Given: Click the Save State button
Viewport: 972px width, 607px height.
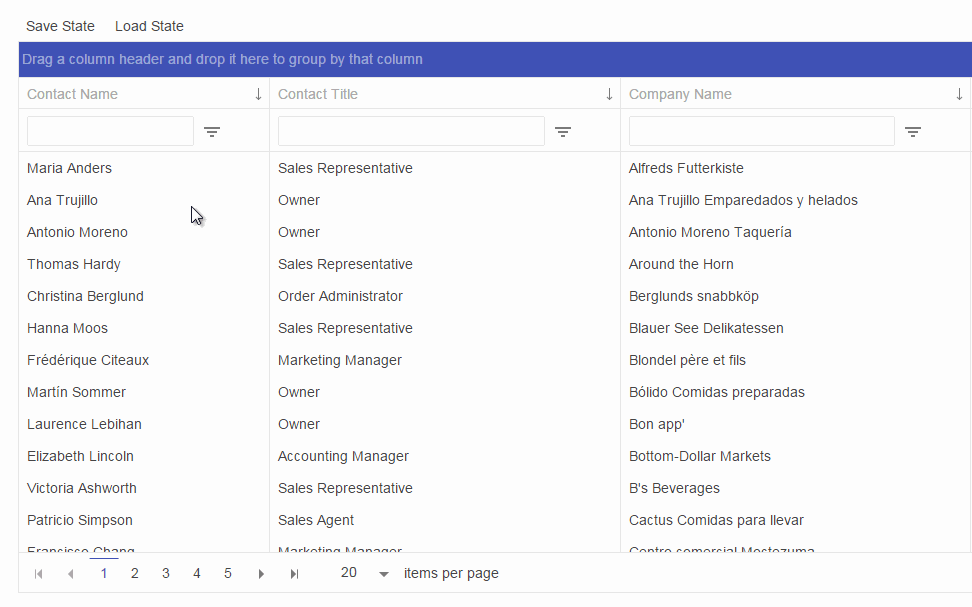Looking at the screenshot, I should pyautogui.click(x=60, y=26).
